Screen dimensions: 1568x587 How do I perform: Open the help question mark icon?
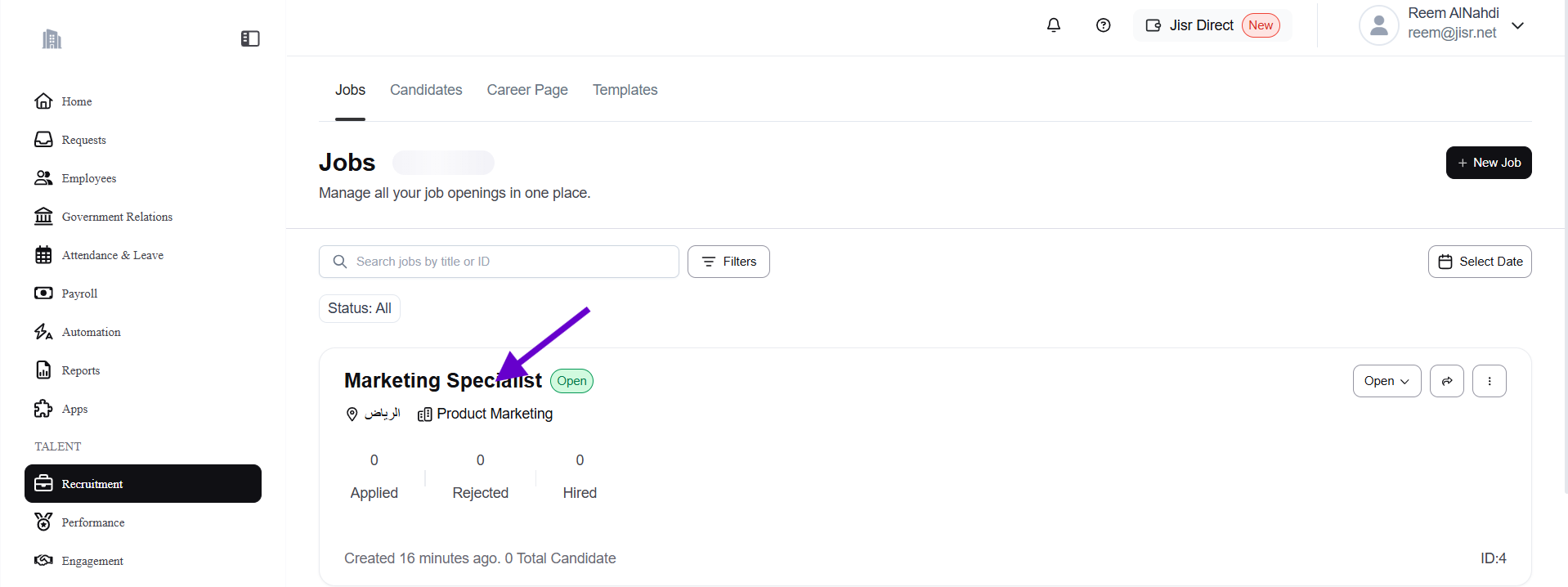tap(1103, 25)
